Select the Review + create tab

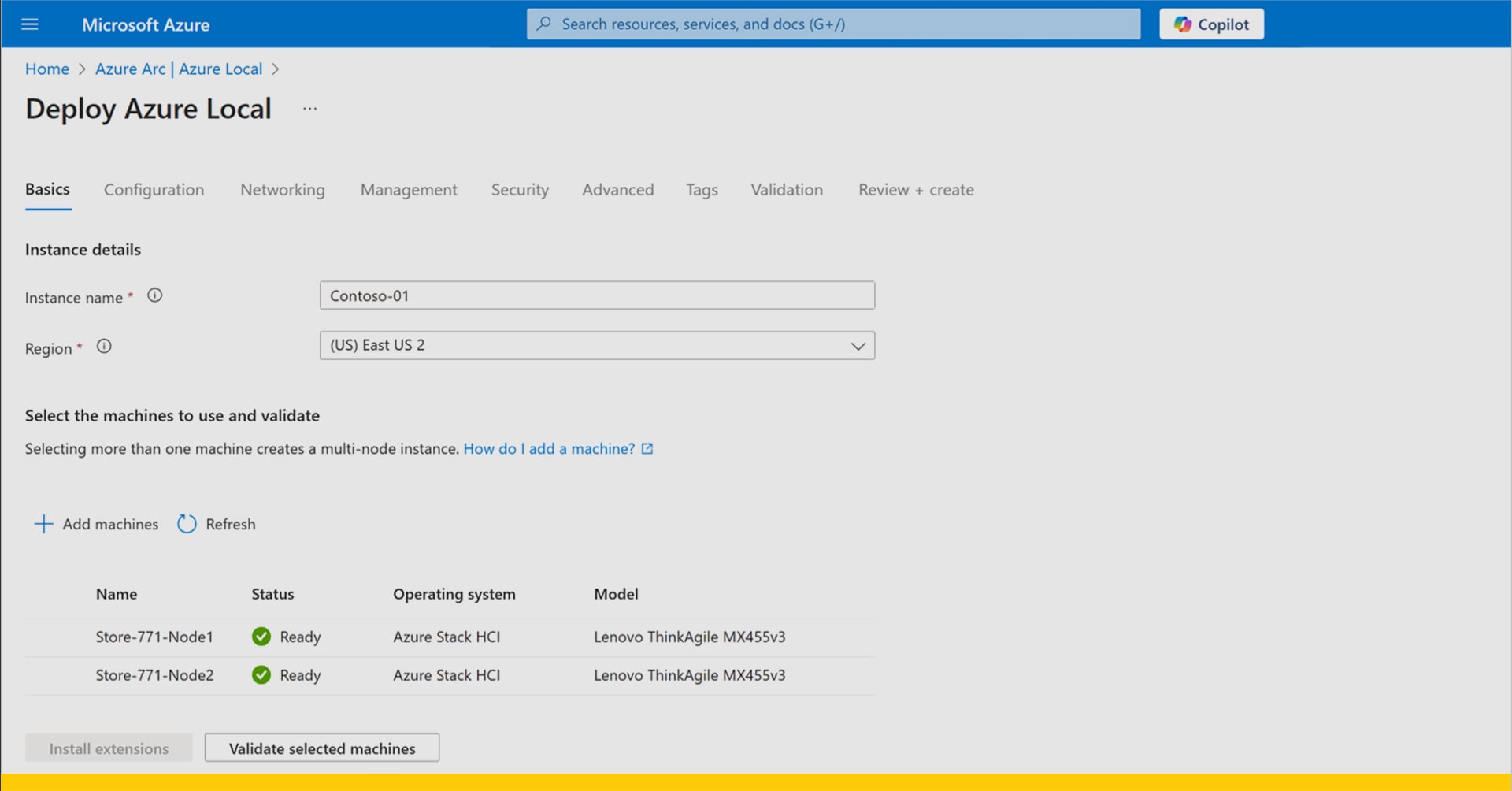(916, 190)
